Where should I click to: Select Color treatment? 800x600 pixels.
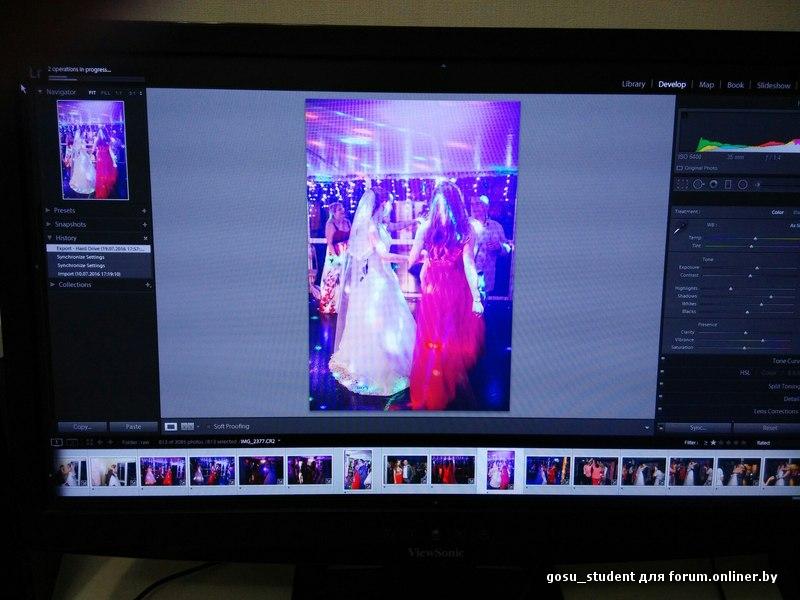point(778,212)
